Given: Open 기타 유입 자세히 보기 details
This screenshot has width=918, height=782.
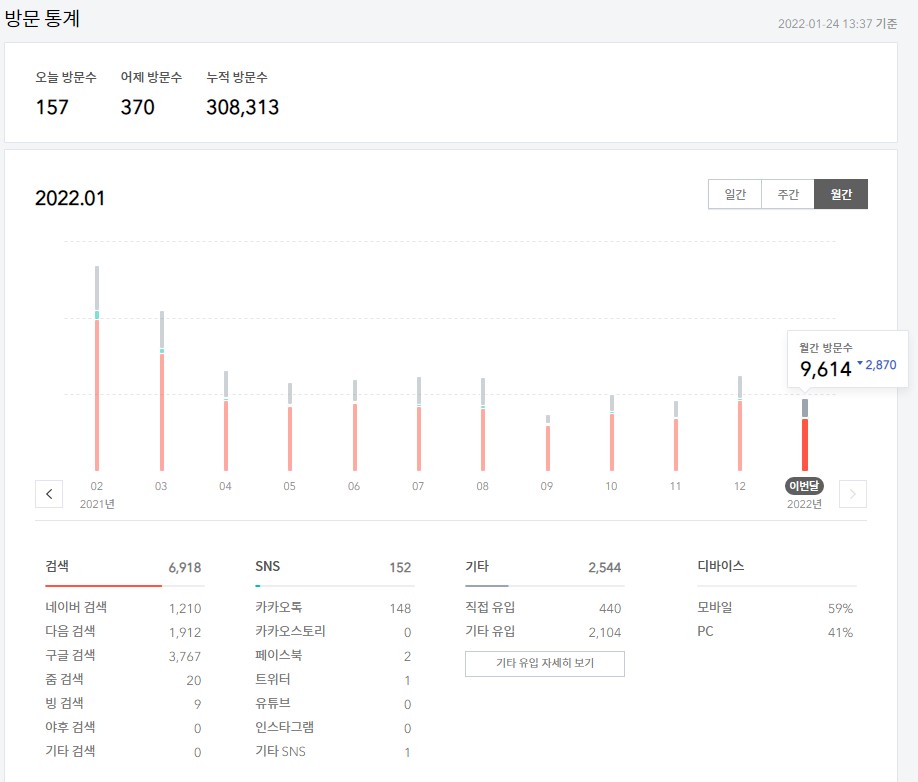Looking at the screenshot, I should 544,663.
